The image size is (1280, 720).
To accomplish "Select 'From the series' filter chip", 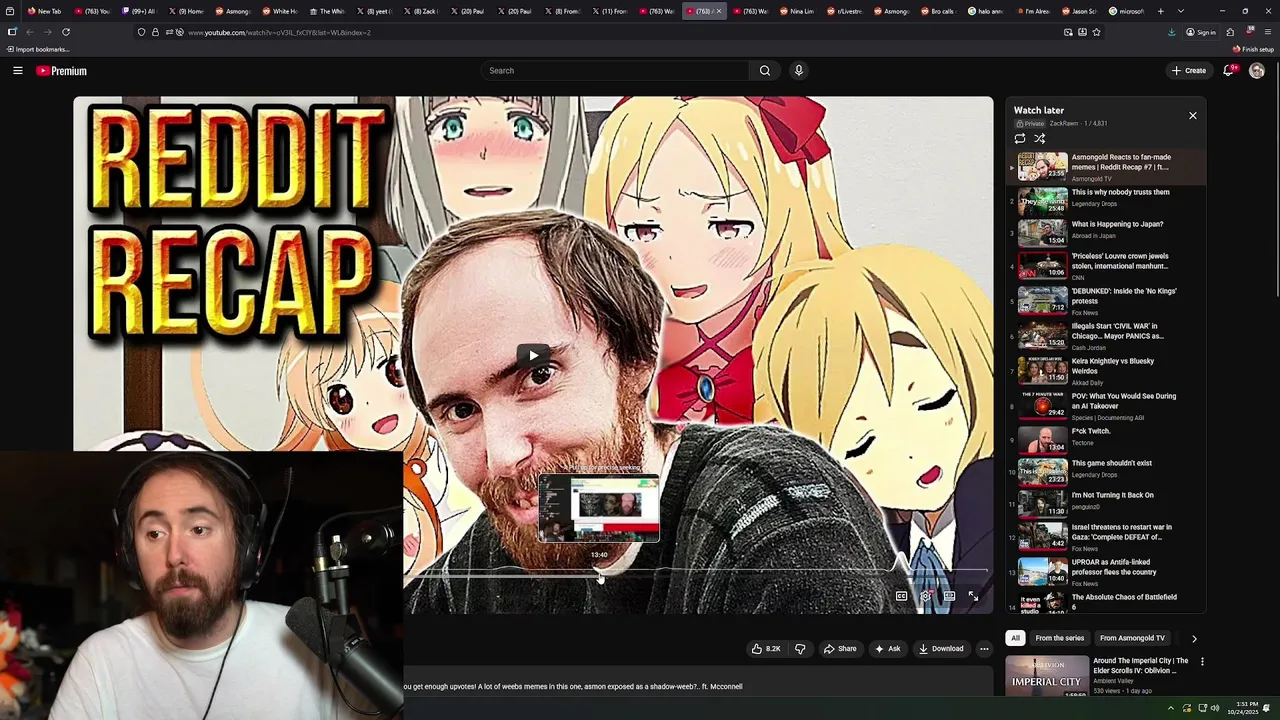I will [1059, 638].
